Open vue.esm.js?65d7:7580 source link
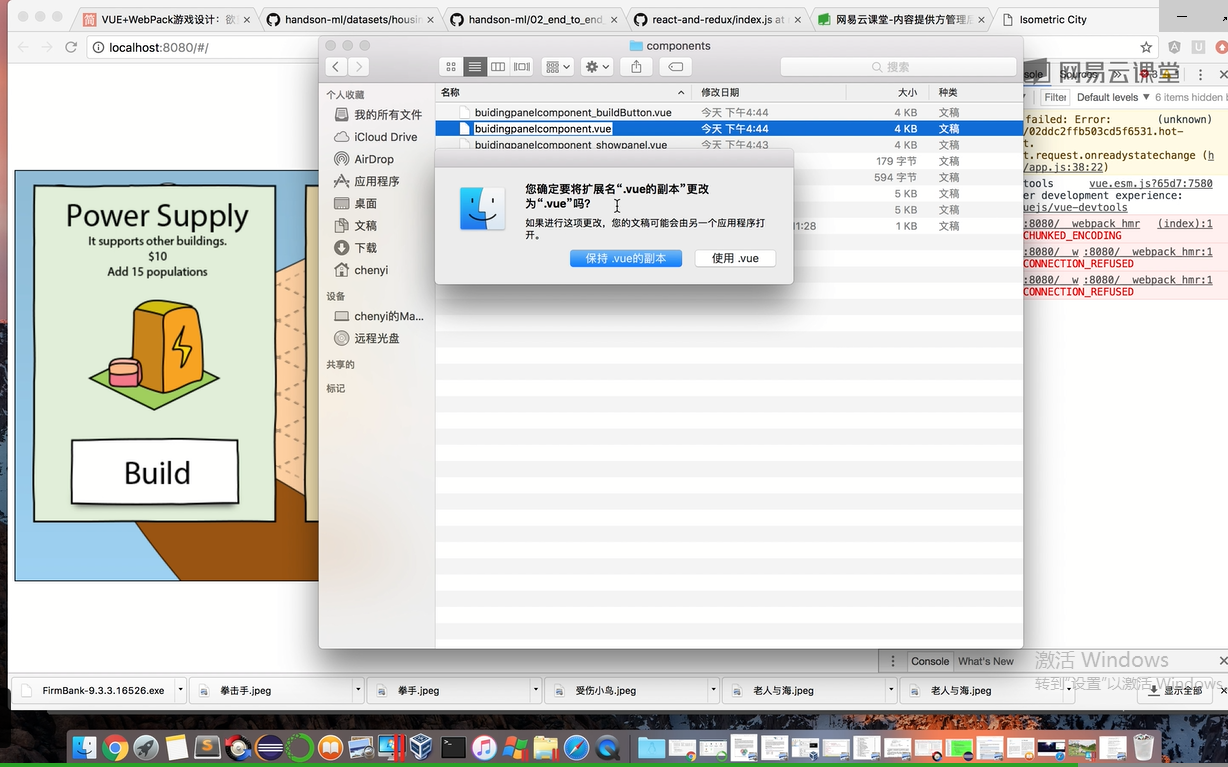1228x767 pixels. pyautogui.click(x=1150, y=184)
